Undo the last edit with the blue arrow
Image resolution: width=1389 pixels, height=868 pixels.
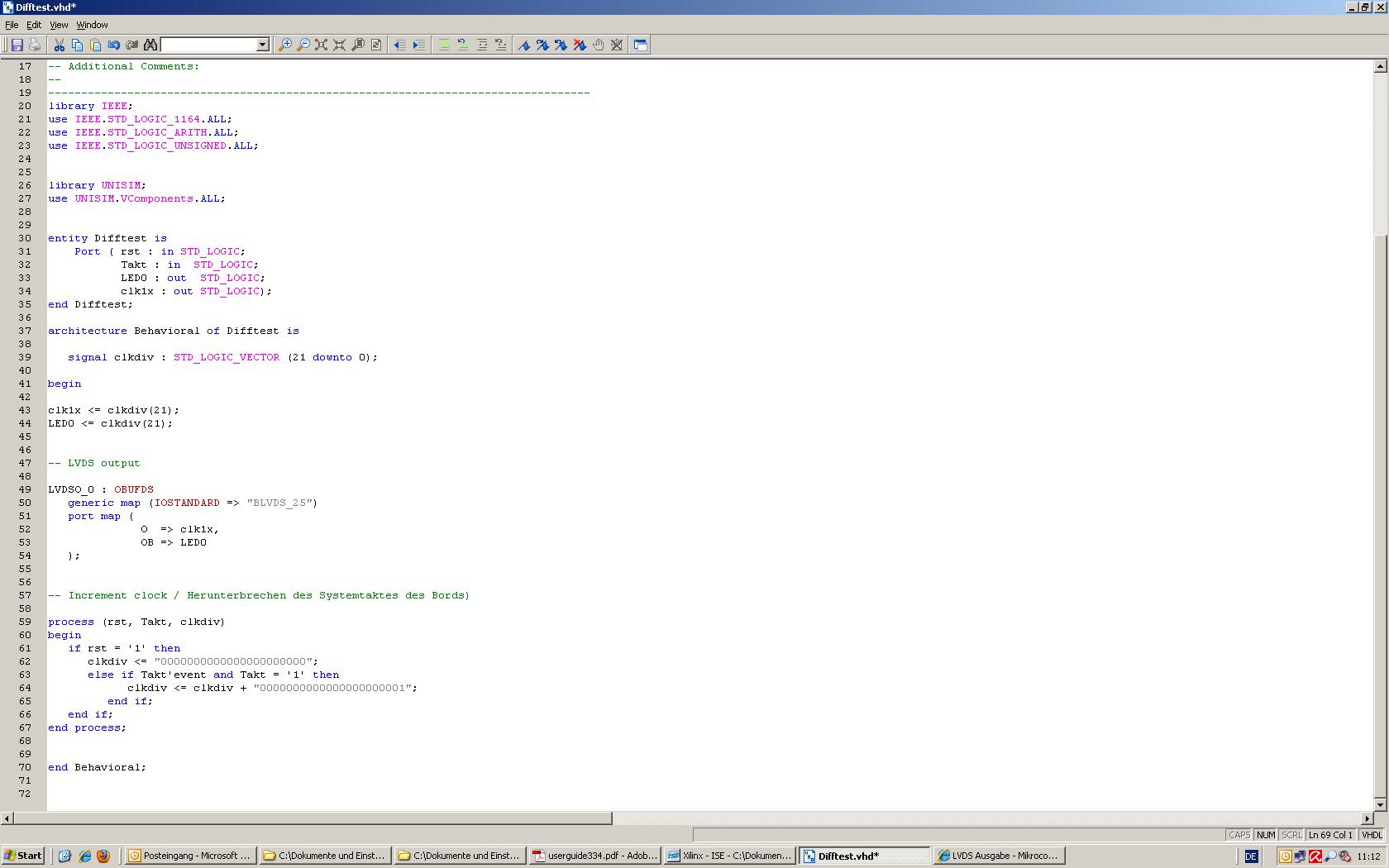113,45
